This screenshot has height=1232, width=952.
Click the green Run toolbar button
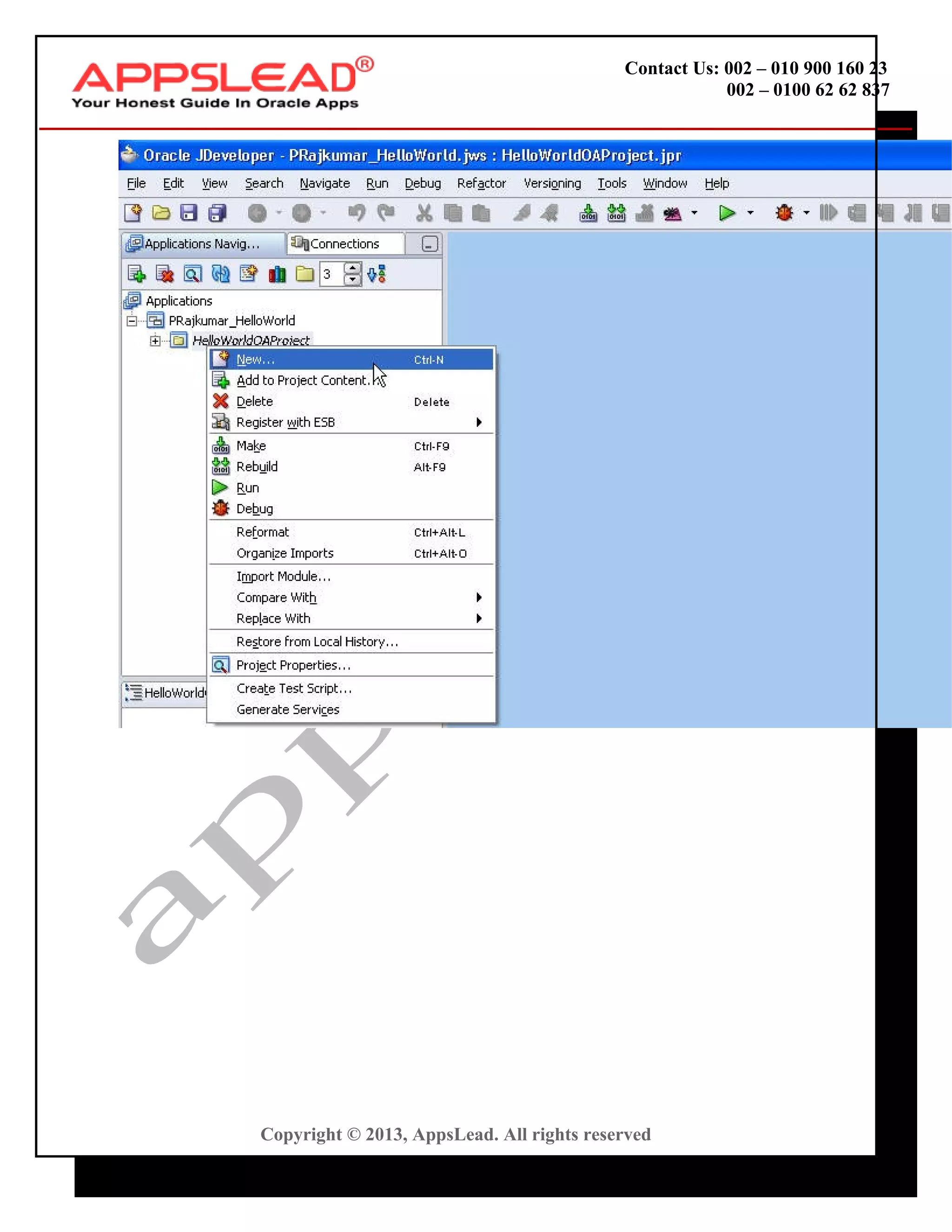pyautogui.click(x=727, y=213)
